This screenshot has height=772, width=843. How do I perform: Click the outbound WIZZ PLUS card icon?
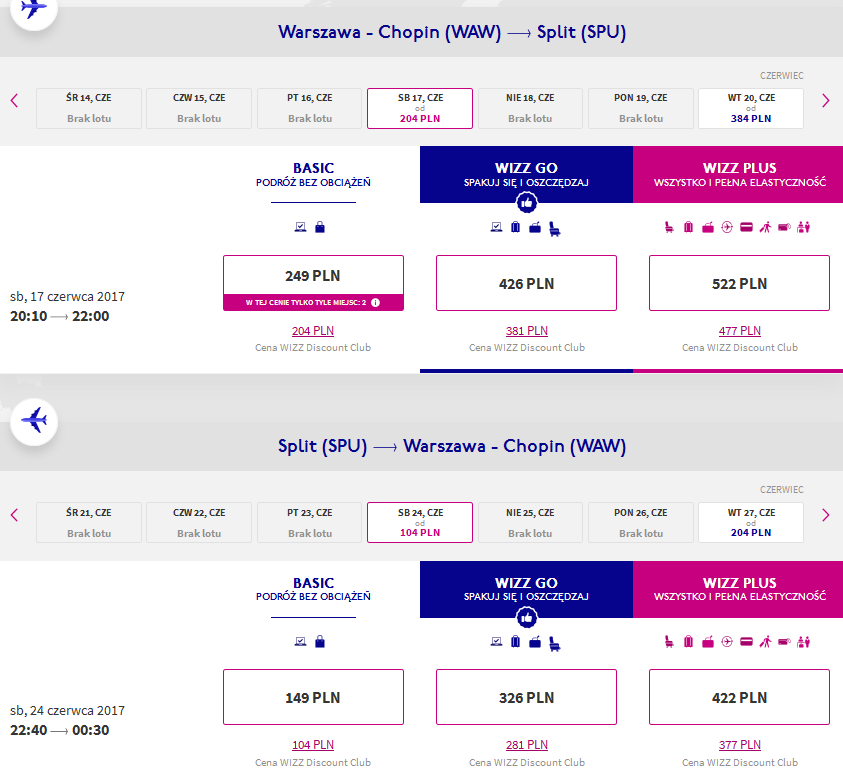pos(746,227)
